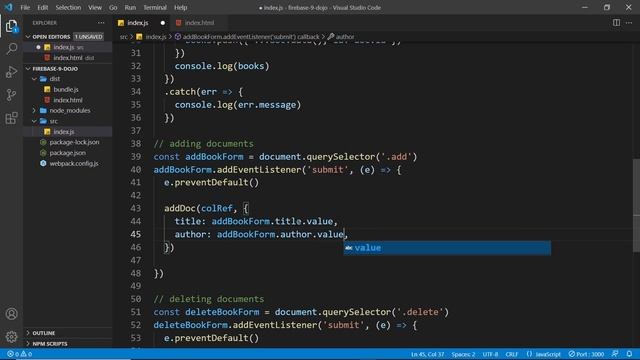Open the Terminal menu
The image size is (640, 360).
click(155, 7)
